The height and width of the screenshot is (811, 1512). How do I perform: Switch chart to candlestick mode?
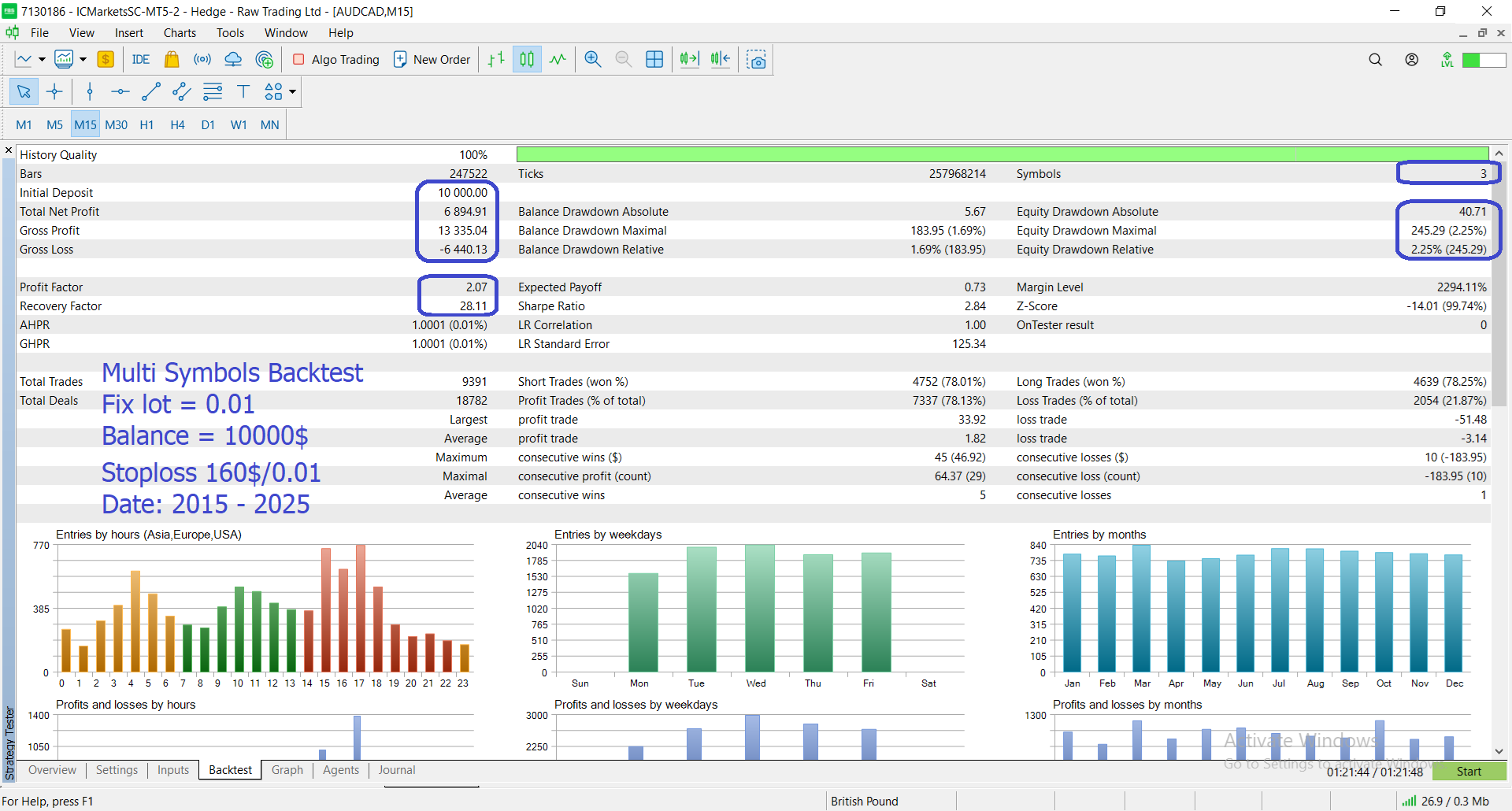[527, 60]
